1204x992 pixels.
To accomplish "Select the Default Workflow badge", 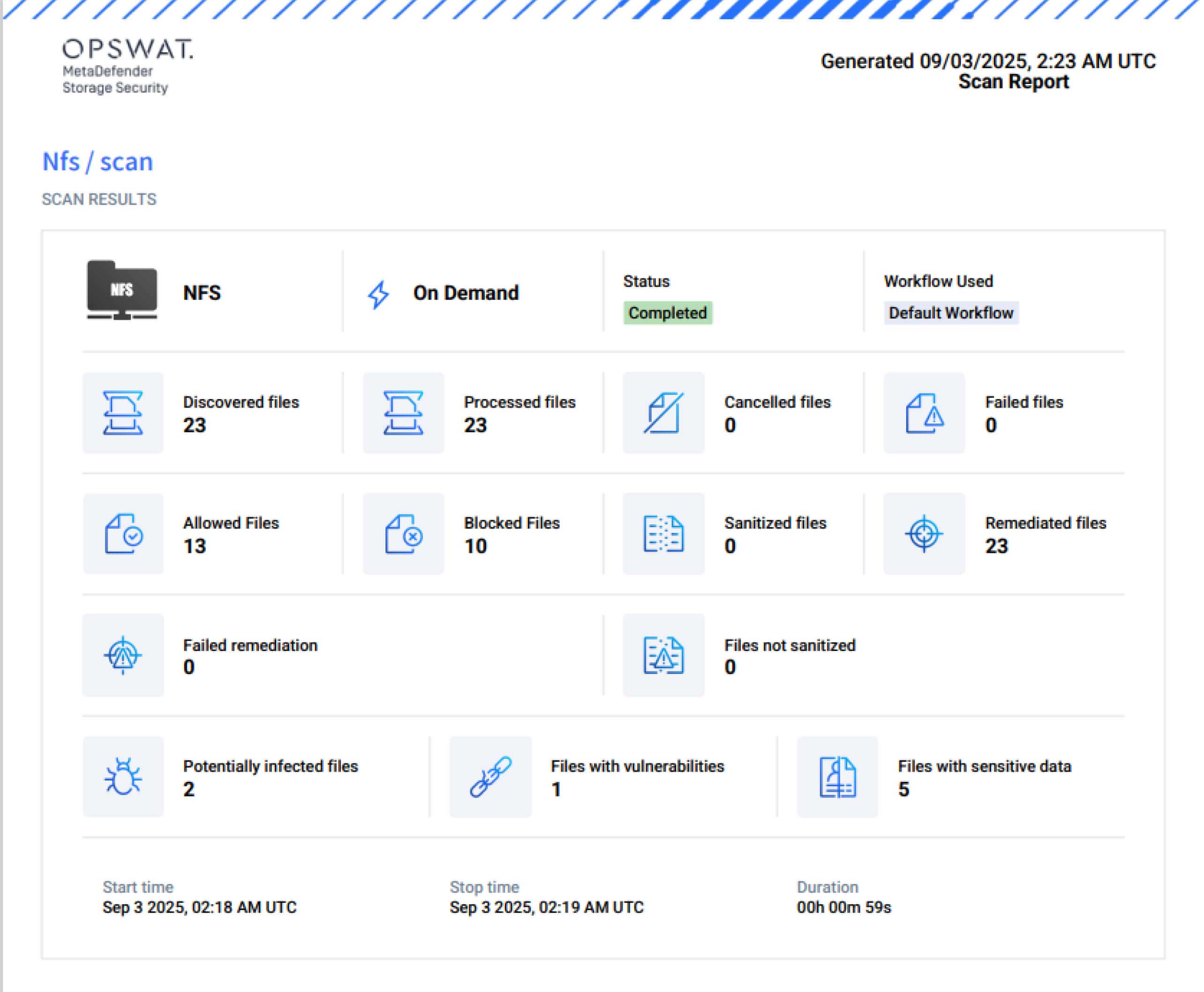I will pyautogui.click(x=952, y=312).
